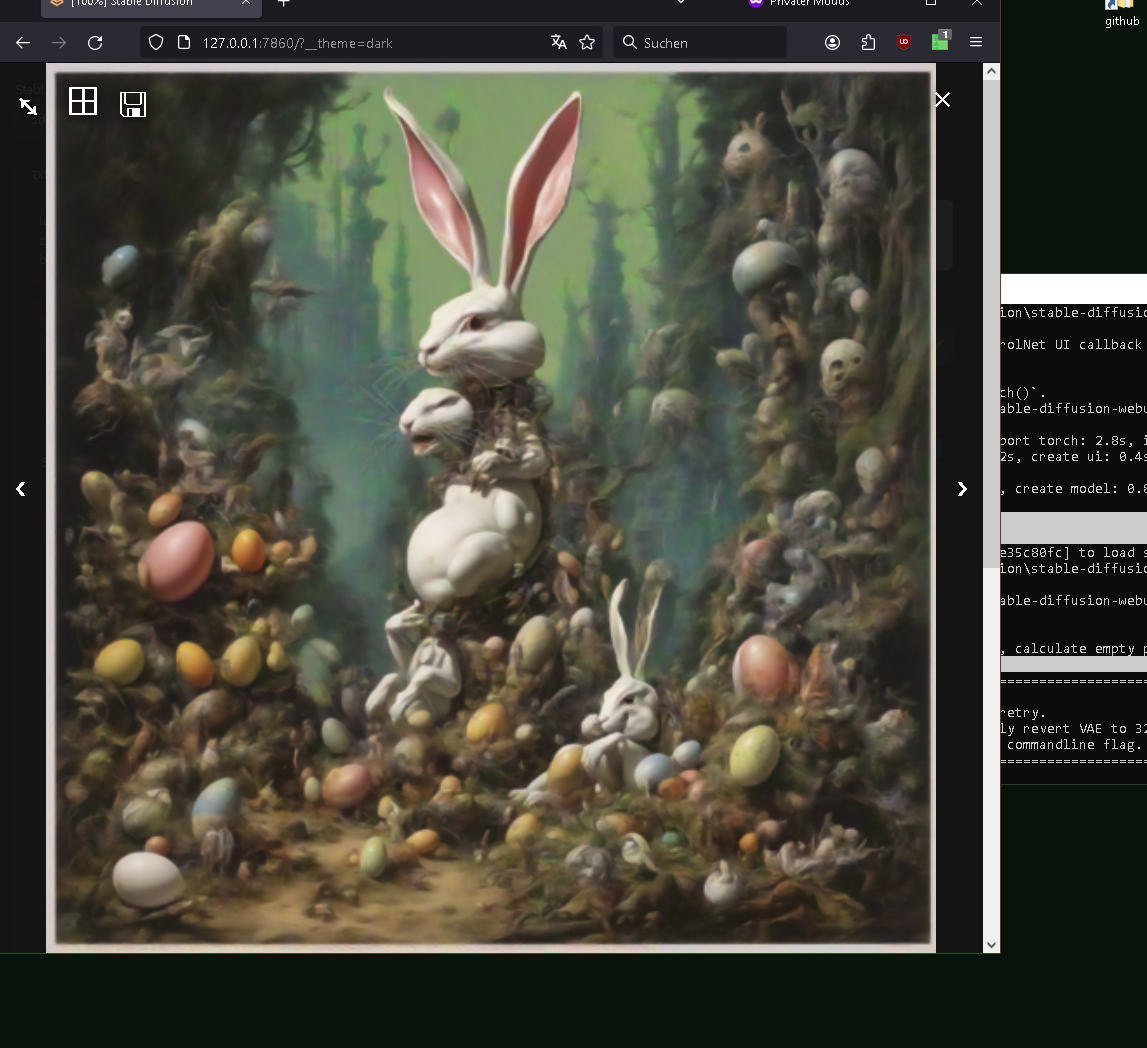Toggle lightbox zoom with the arrows icon
Screen dimensions: 1147x1048
click(28, 106)
